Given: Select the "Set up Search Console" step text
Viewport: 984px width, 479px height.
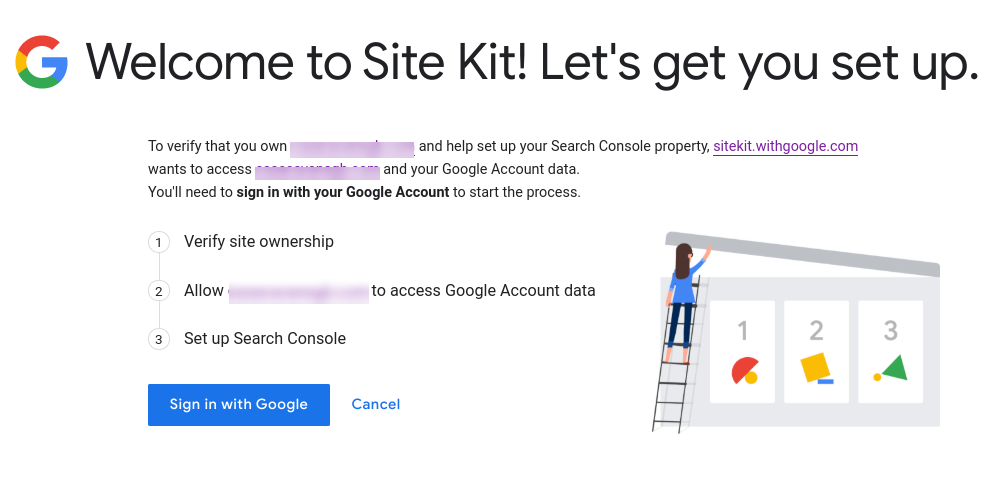Looking at the screenshot, I should 265,339.
